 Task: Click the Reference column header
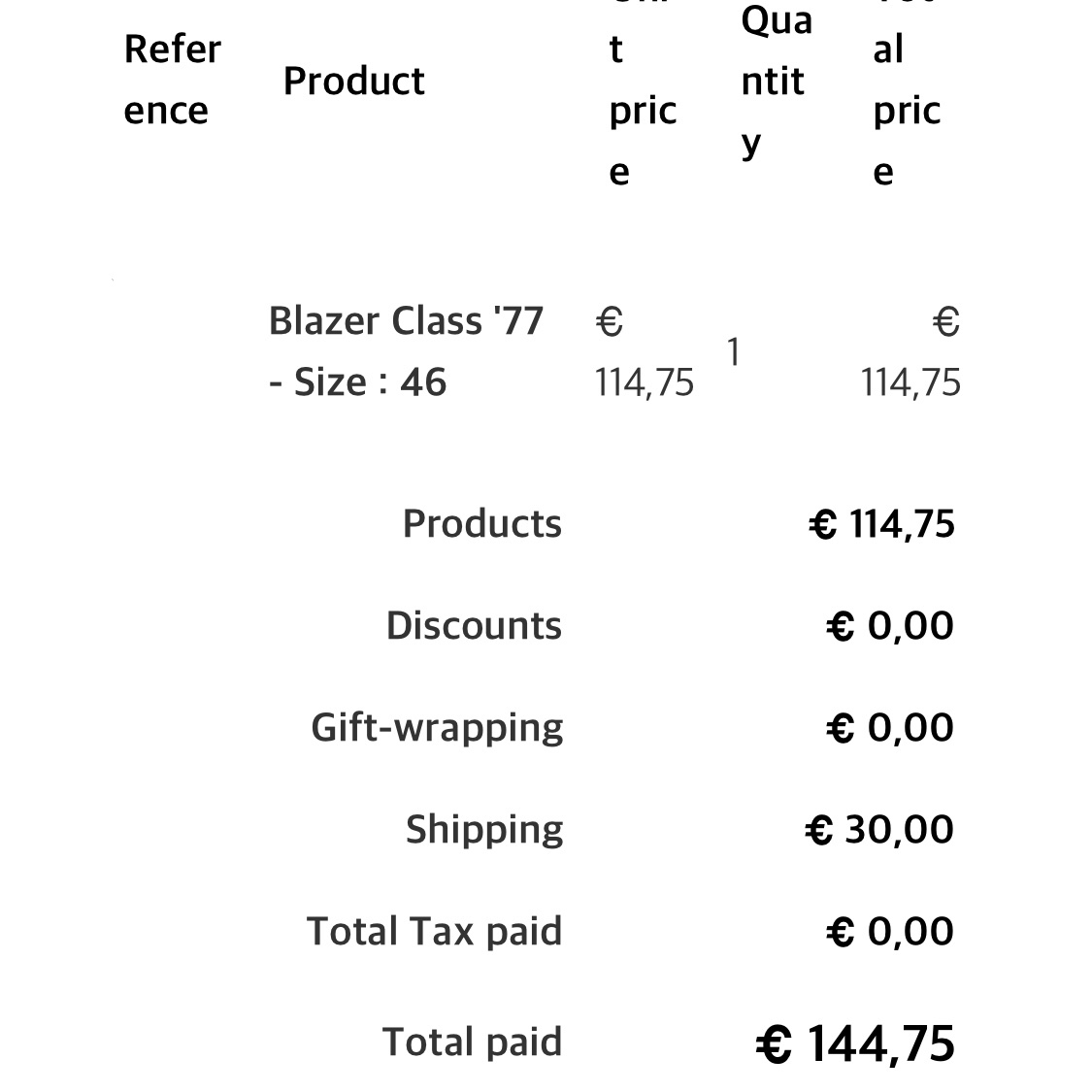(172, 80)
